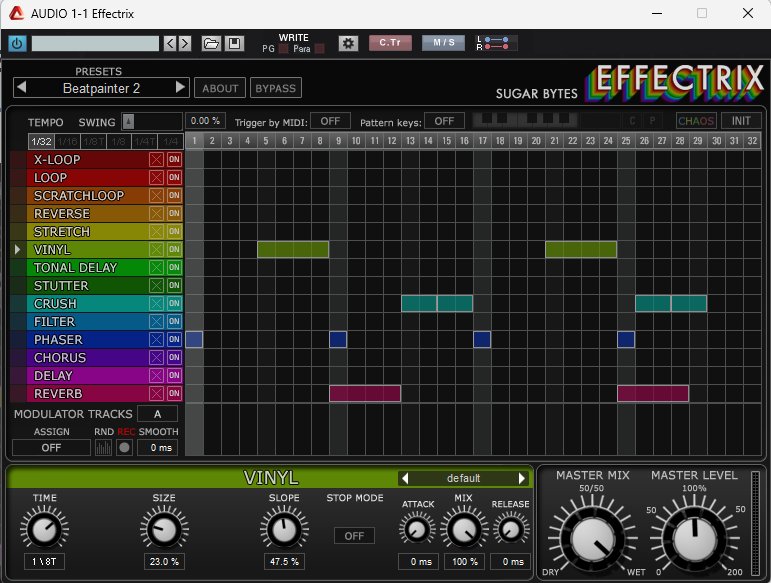Open modulator ASSIGN OFF dropdown

[52, 448]
